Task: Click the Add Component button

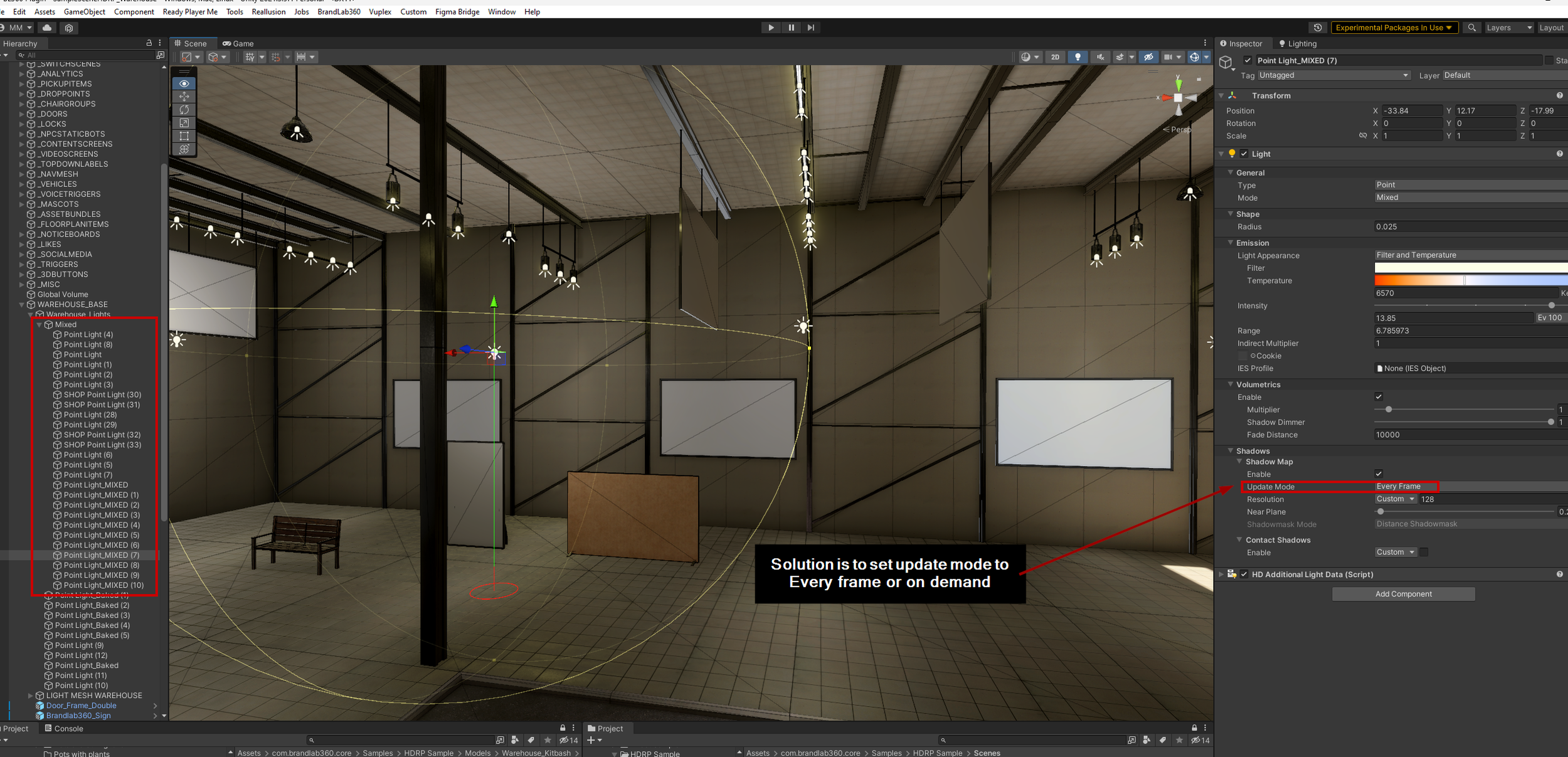Action: 1403,594
